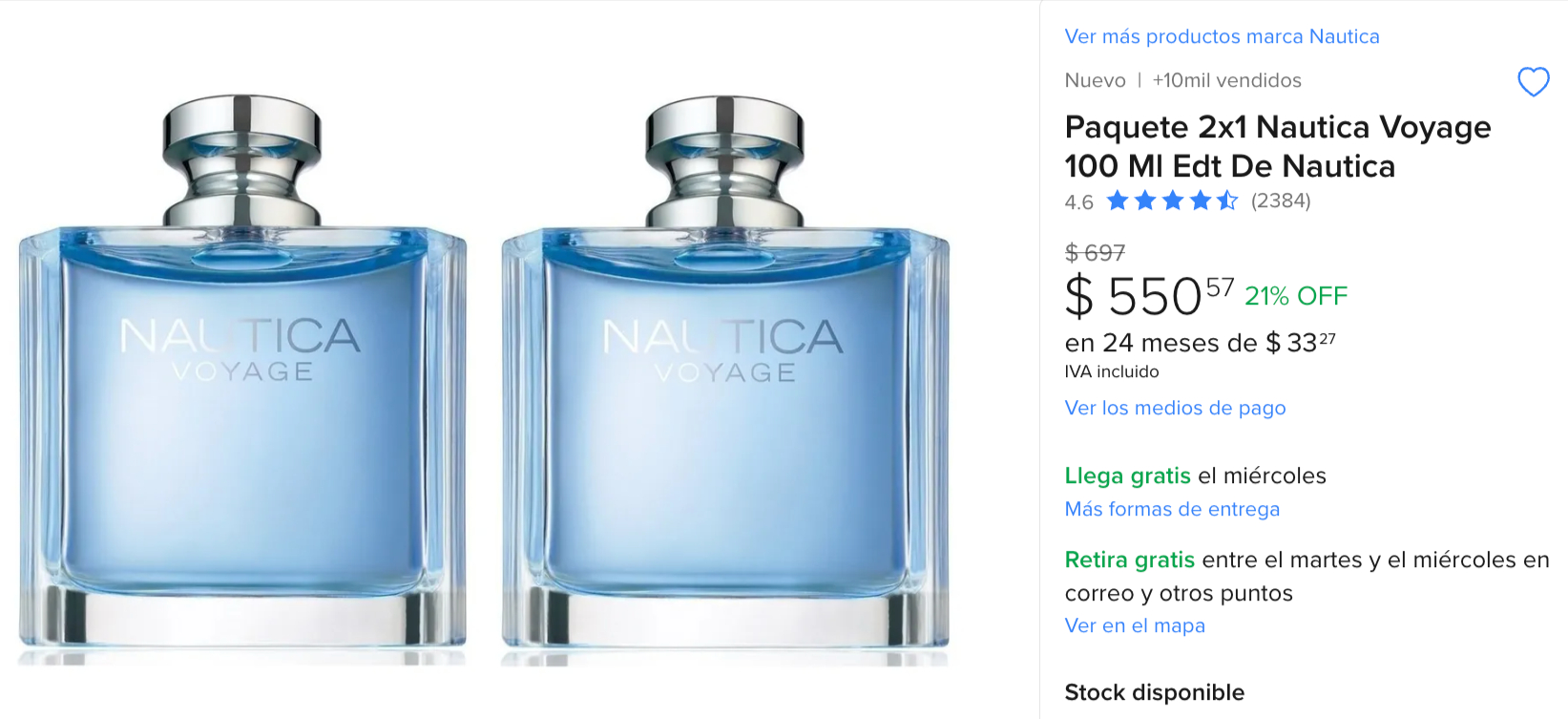Open Ver en el mapa link
Image resolution: width=1568 pixels, height=719 pixels.
point(1135,625)
